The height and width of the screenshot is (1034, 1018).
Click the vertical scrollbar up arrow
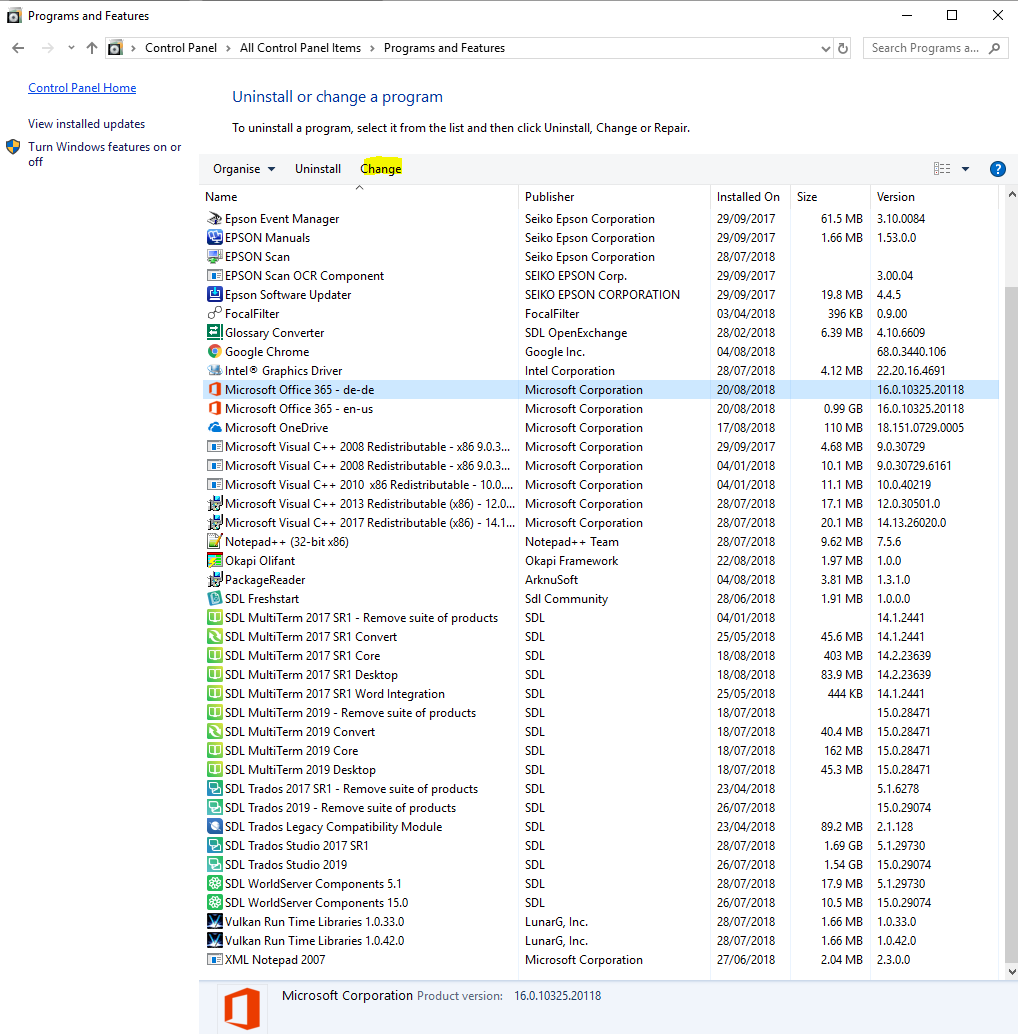coord(1011,195)
